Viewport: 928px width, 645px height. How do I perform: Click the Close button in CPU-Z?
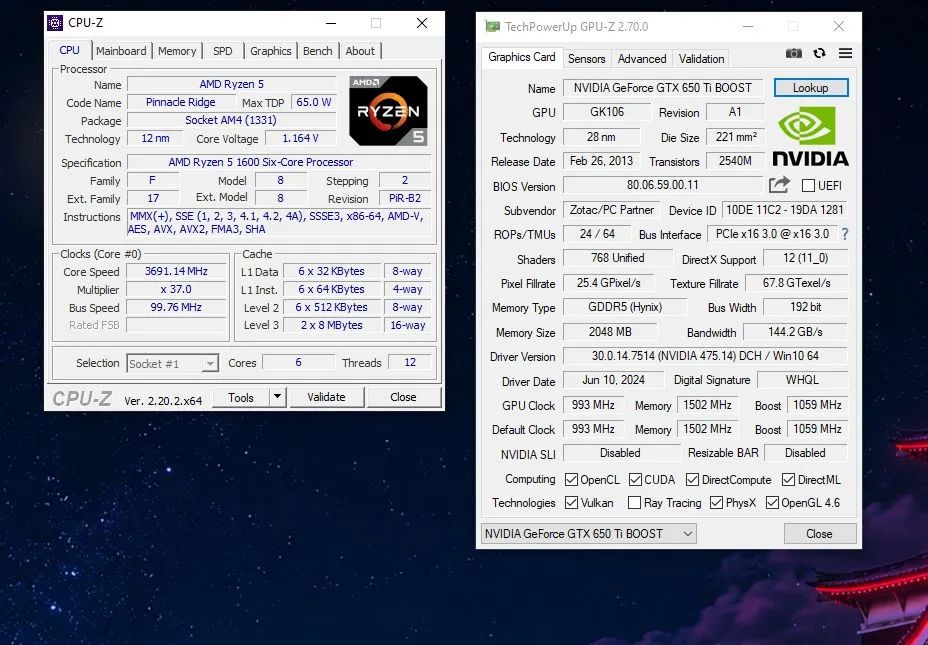click(x=403, y=397)
